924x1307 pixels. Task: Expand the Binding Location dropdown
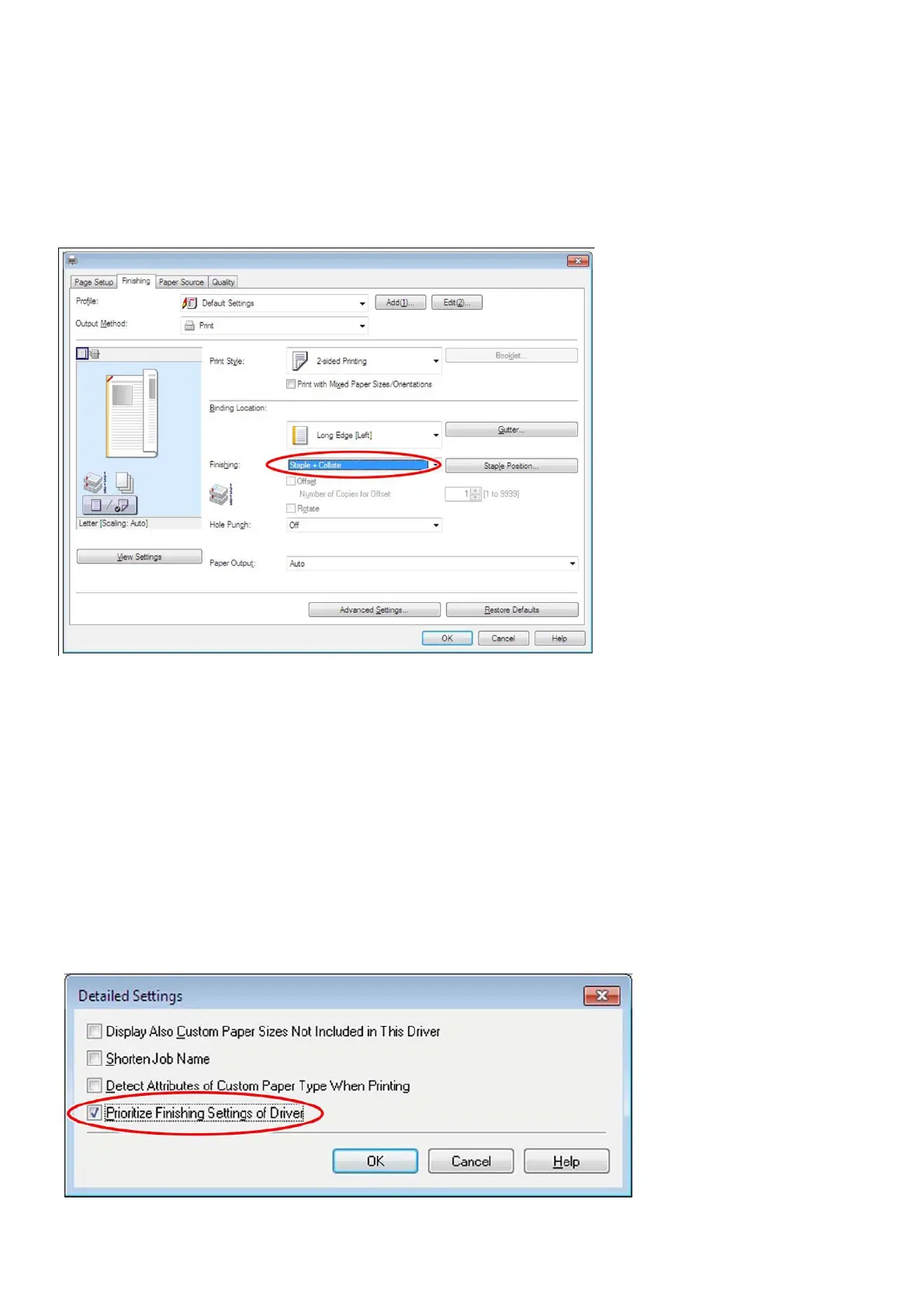click(x=364, y=435)
